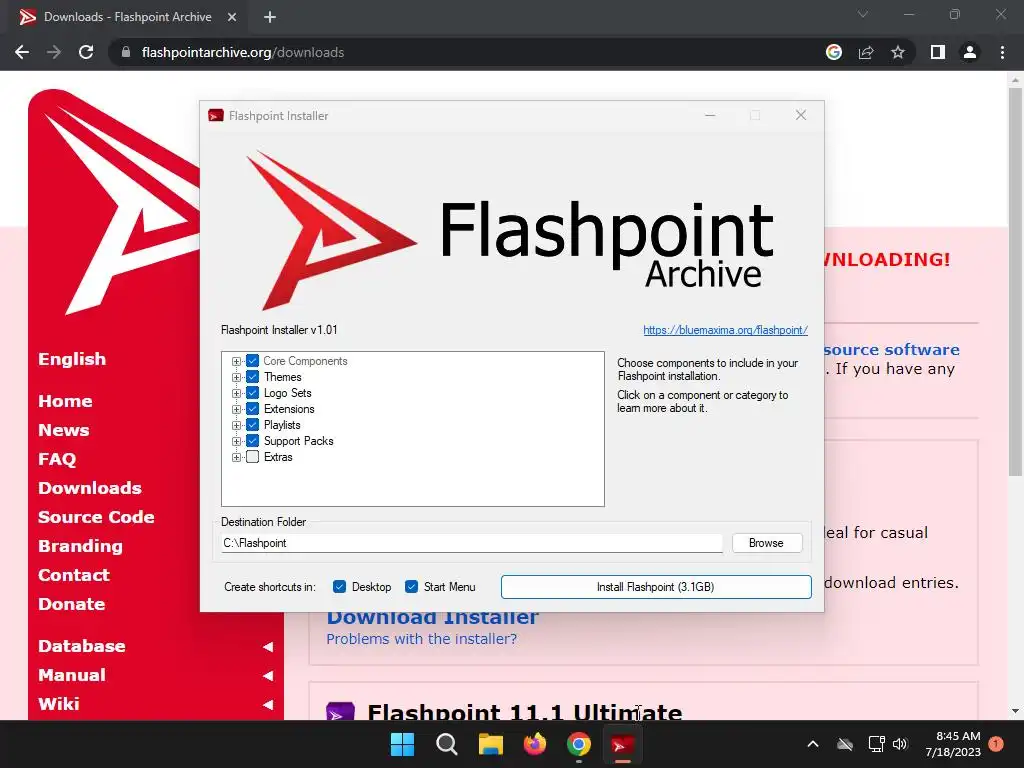Viewport: 1024px width, 768px height.
Task: Click the Chrome back arrow
Action: tap(22, 52)
